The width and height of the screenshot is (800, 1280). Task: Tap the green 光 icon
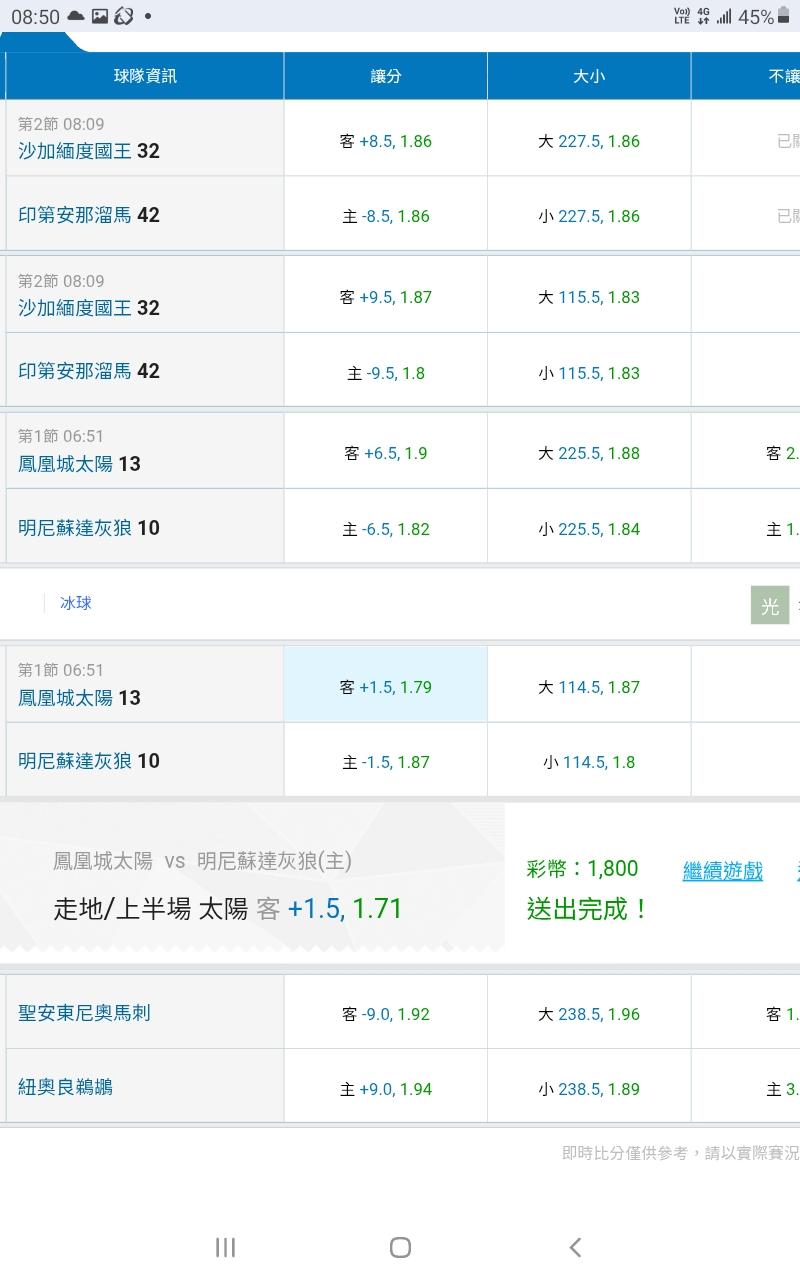tap(770, 605)
